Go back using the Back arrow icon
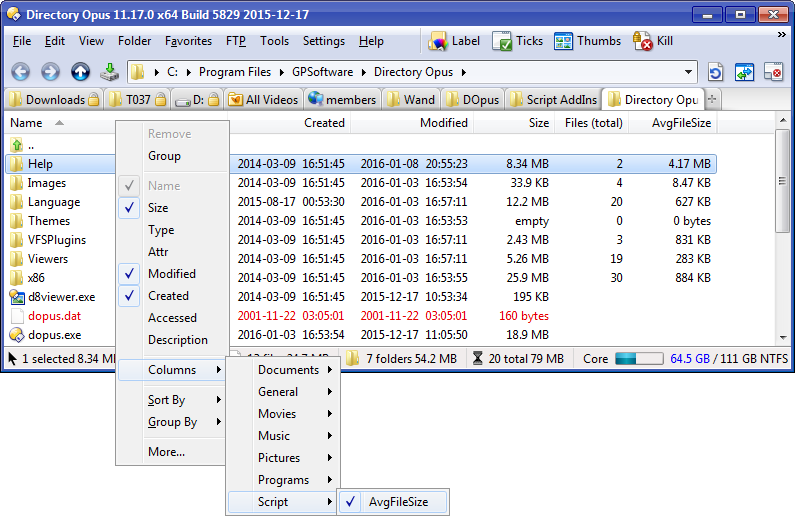 (20, 72)
